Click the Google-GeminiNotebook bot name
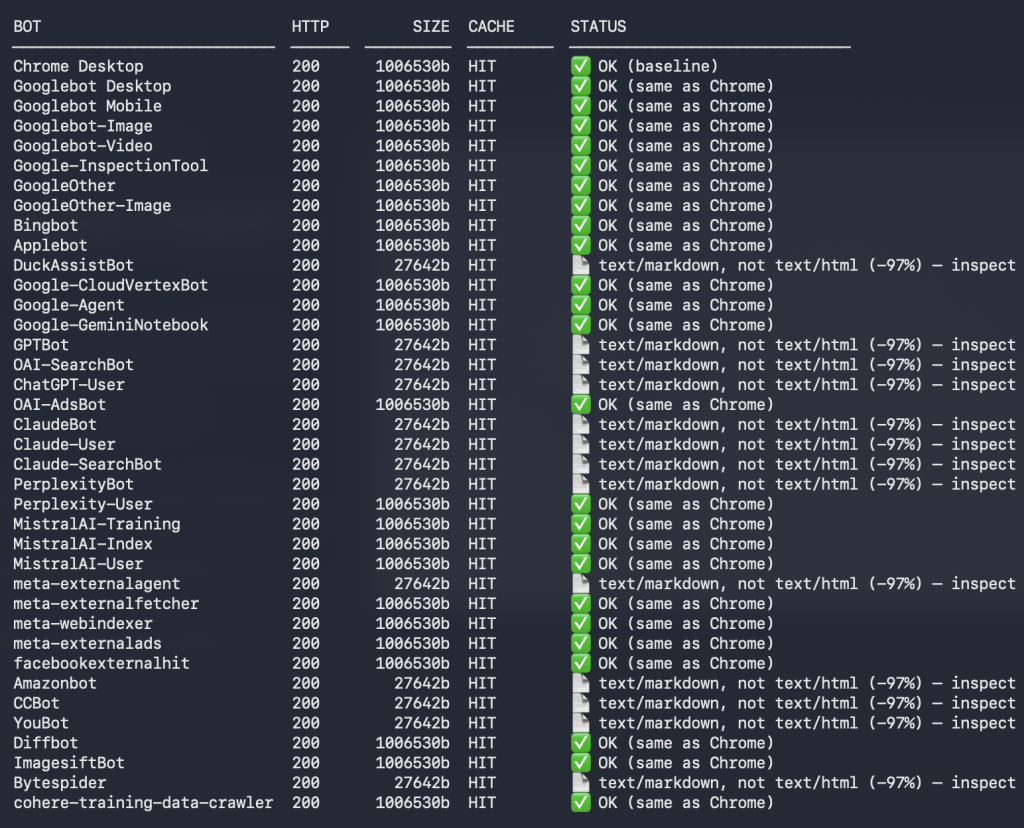The height and width of the screenshot is (828, 1024). 110,325
